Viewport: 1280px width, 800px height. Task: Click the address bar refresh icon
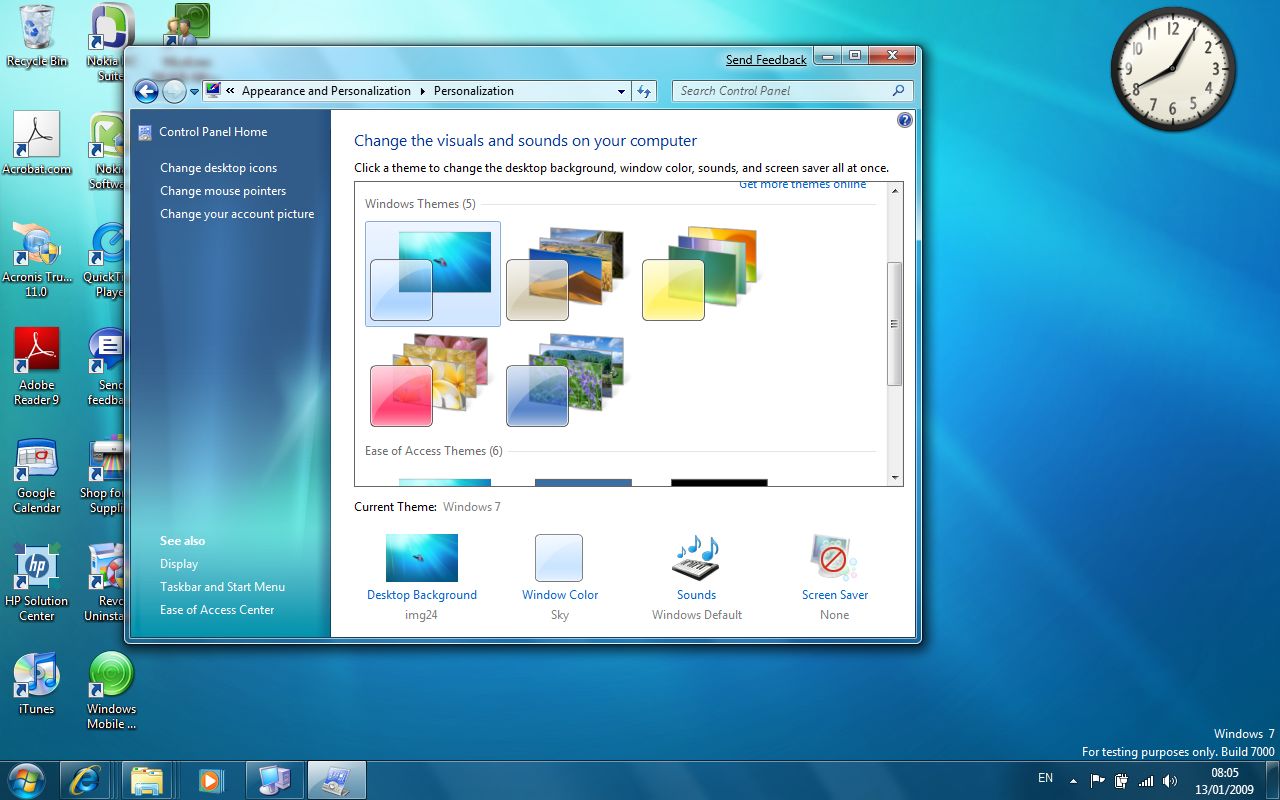[x=644, y=90]
